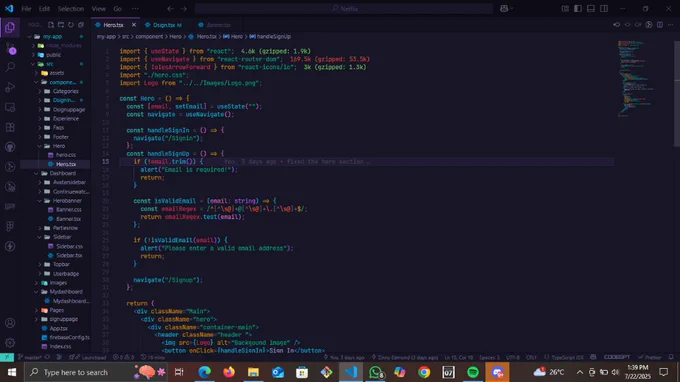Refresh the Explorer file tree
Image resolution: width=680 pixels, height=382 pixels.
tap(71, 25)
